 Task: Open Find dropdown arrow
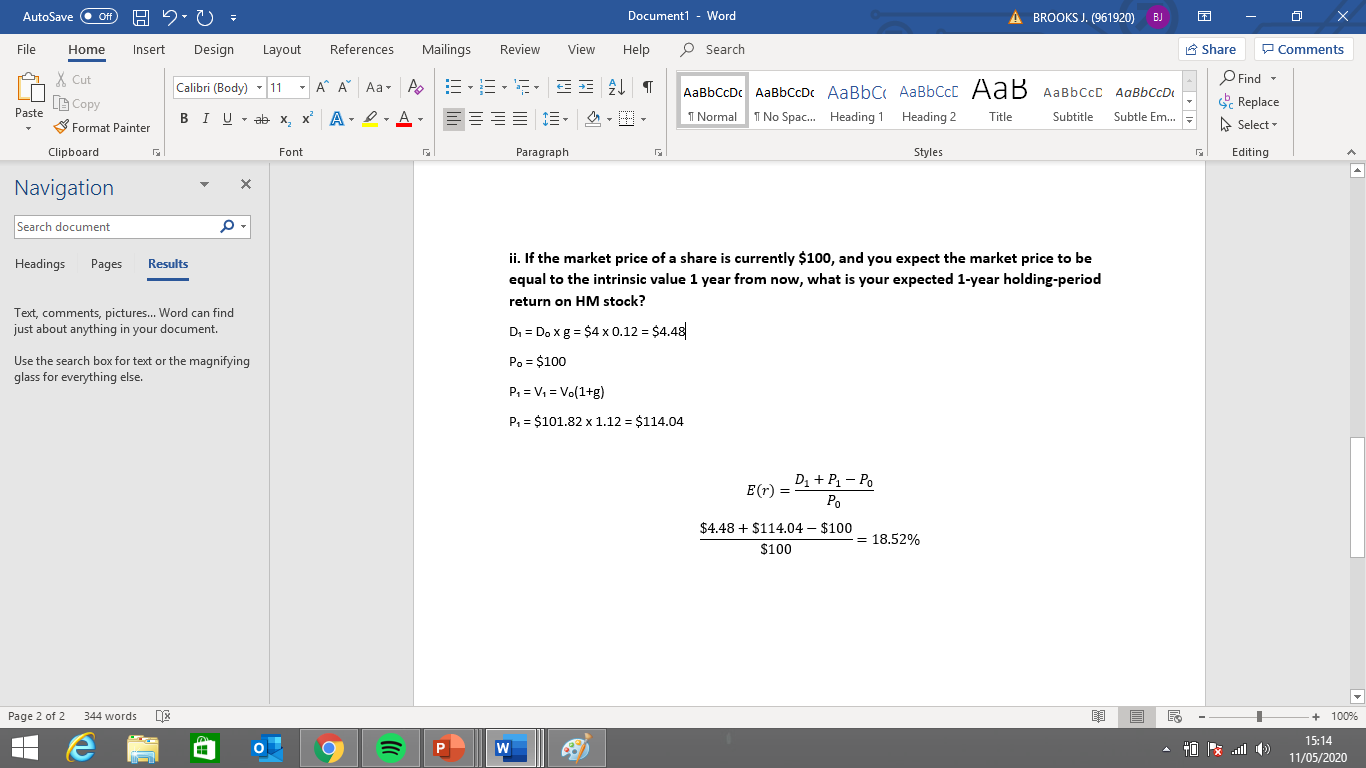[x=1274, y=78]
